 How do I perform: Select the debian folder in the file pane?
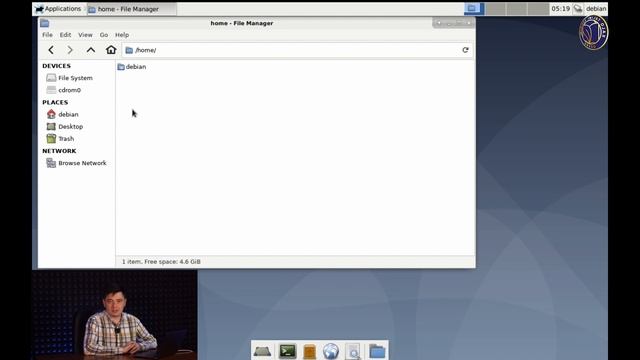[x=131, y=67]
